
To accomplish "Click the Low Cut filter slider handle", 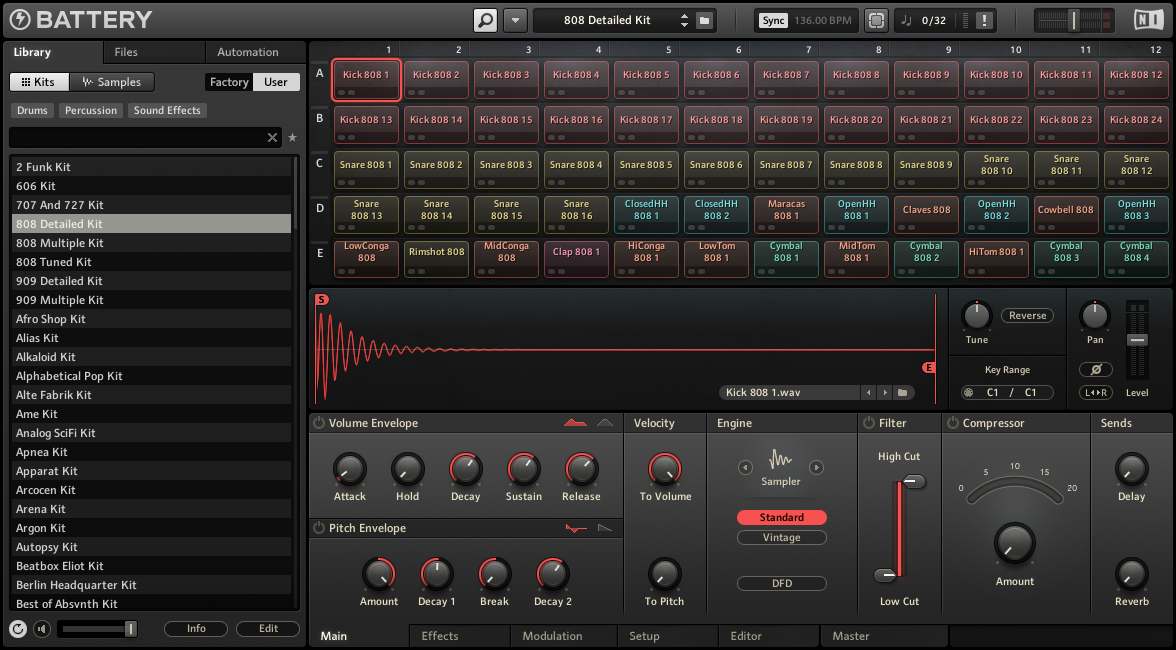I will pyautogui.click(x=886, y=575).
